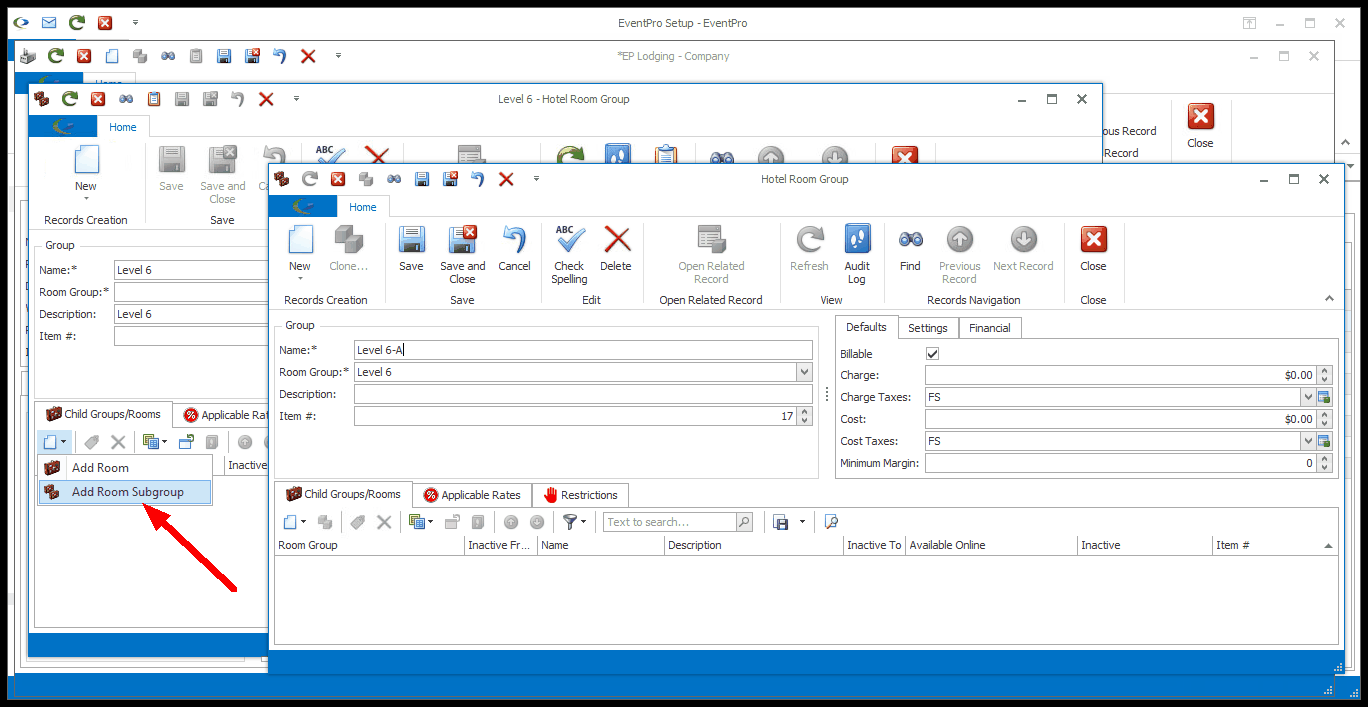Open Cost Taxes lookup button
Viewport: 1368px width, 707px height.
(1324, 441)
